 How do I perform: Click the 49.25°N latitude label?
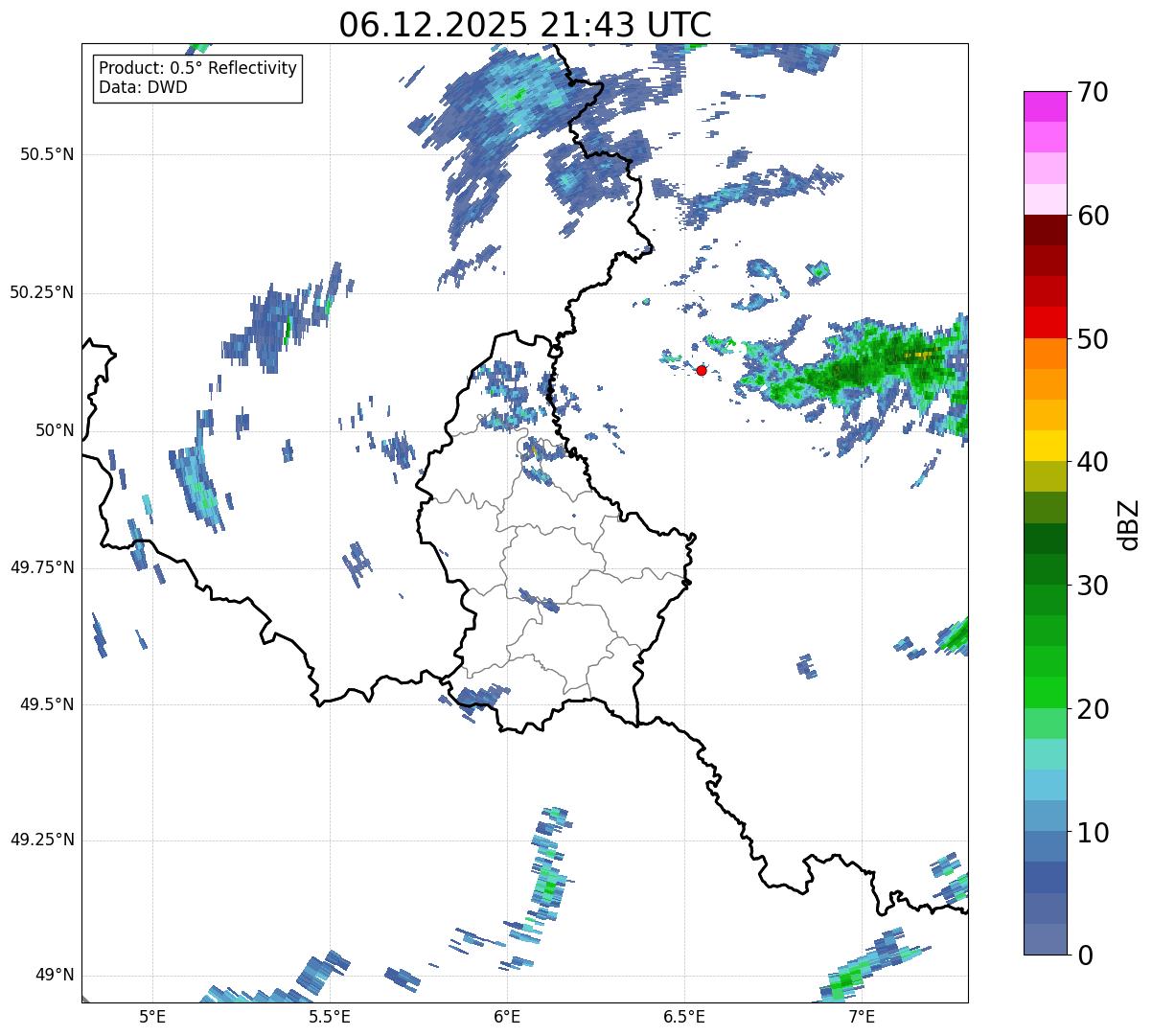click(x=41, y=840)
